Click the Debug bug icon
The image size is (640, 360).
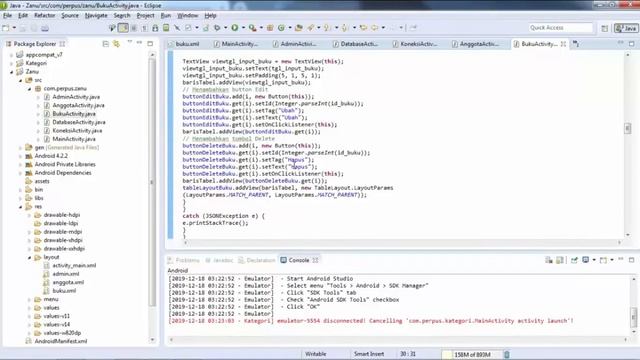point(217,28)
